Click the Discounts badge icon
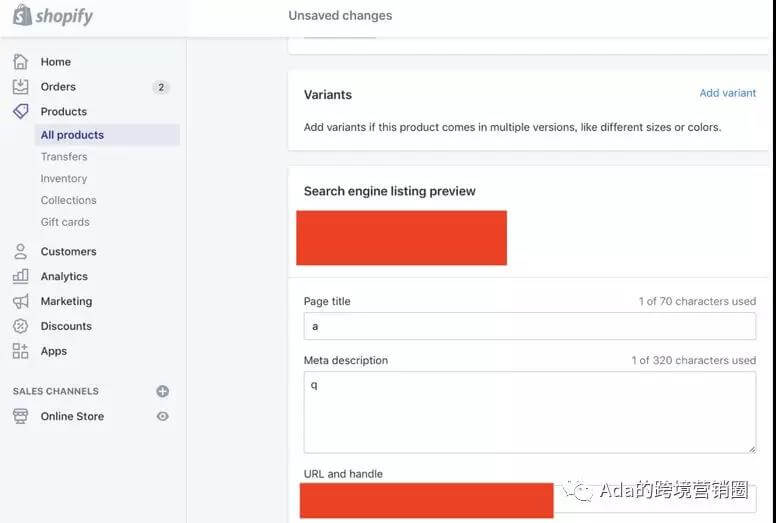776x523 pixels. pyautogui.click(x=20, y=326)
